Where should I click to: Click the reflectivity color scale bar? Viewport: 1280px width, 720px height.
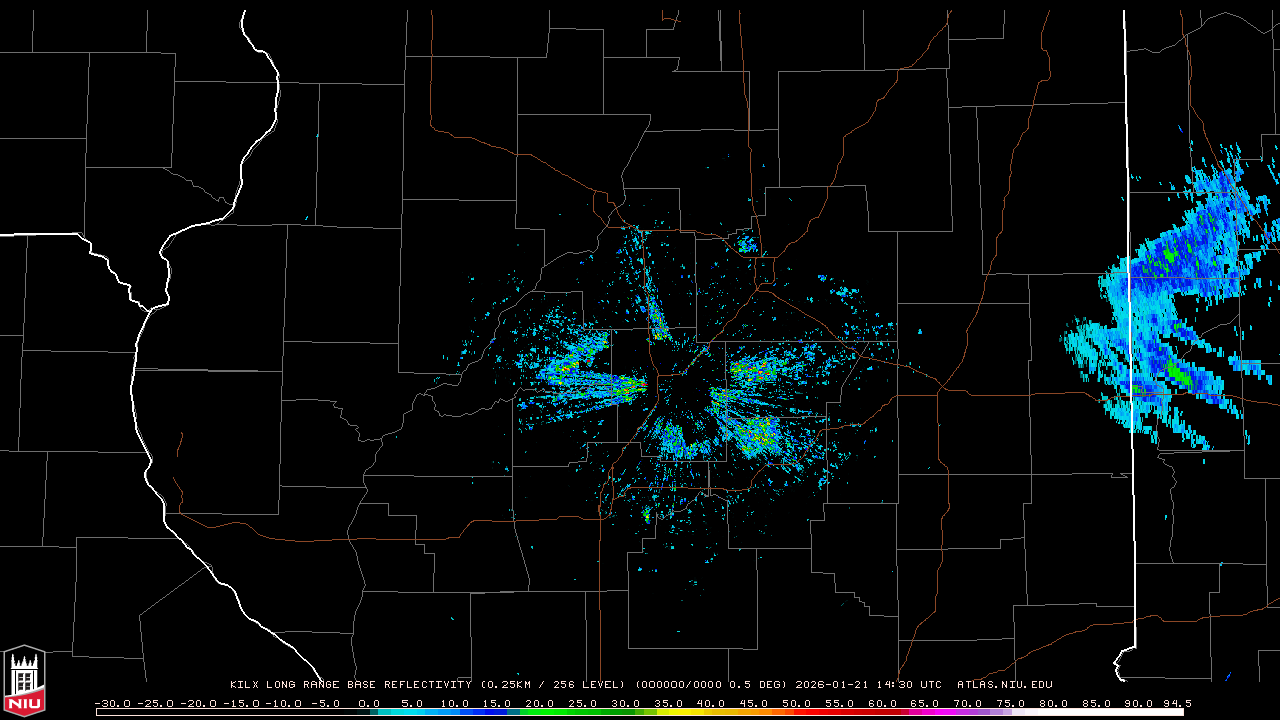(640, 712)
